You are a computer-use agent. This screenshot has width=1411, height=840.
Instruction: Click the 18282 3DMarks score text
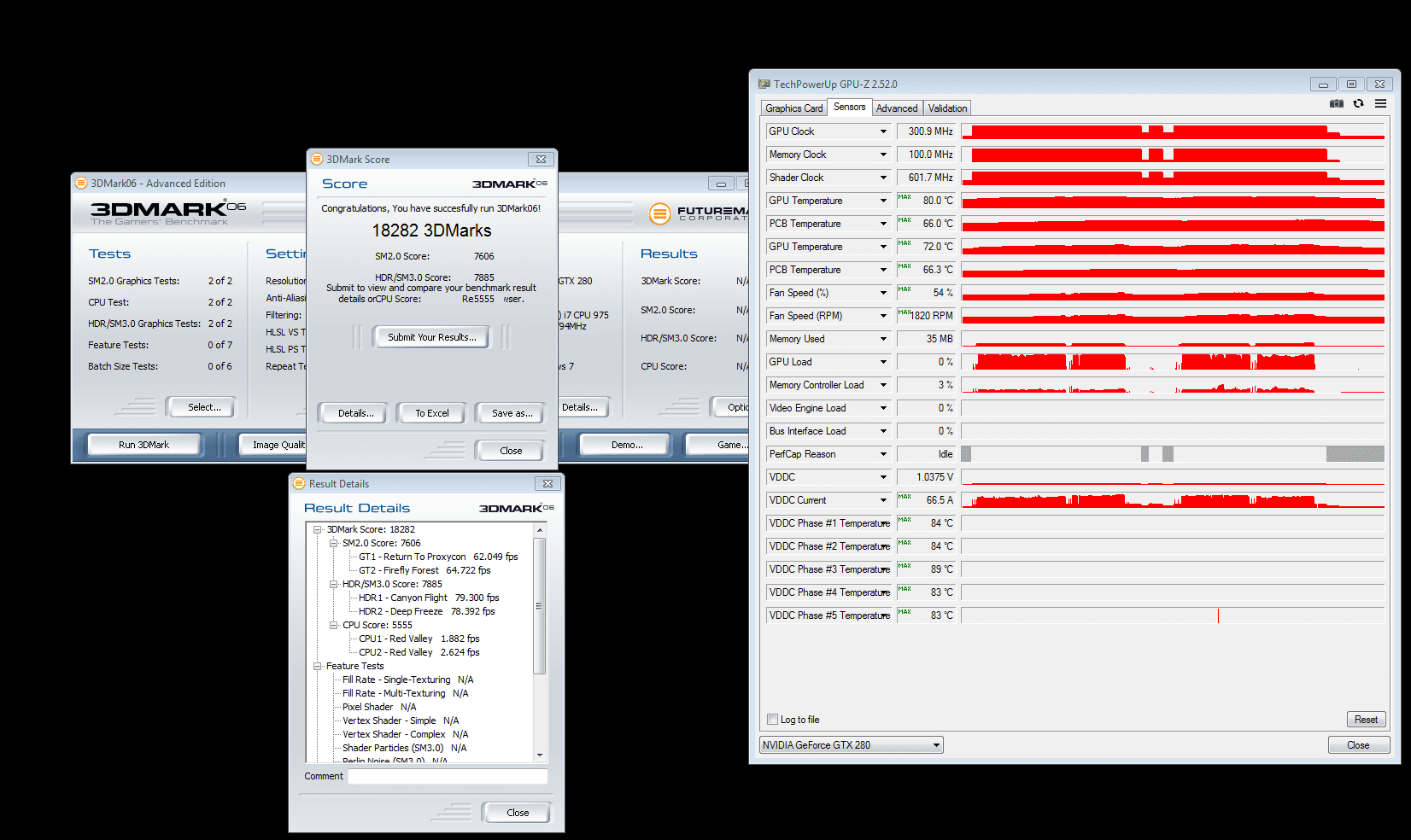[x=431, y=230]
